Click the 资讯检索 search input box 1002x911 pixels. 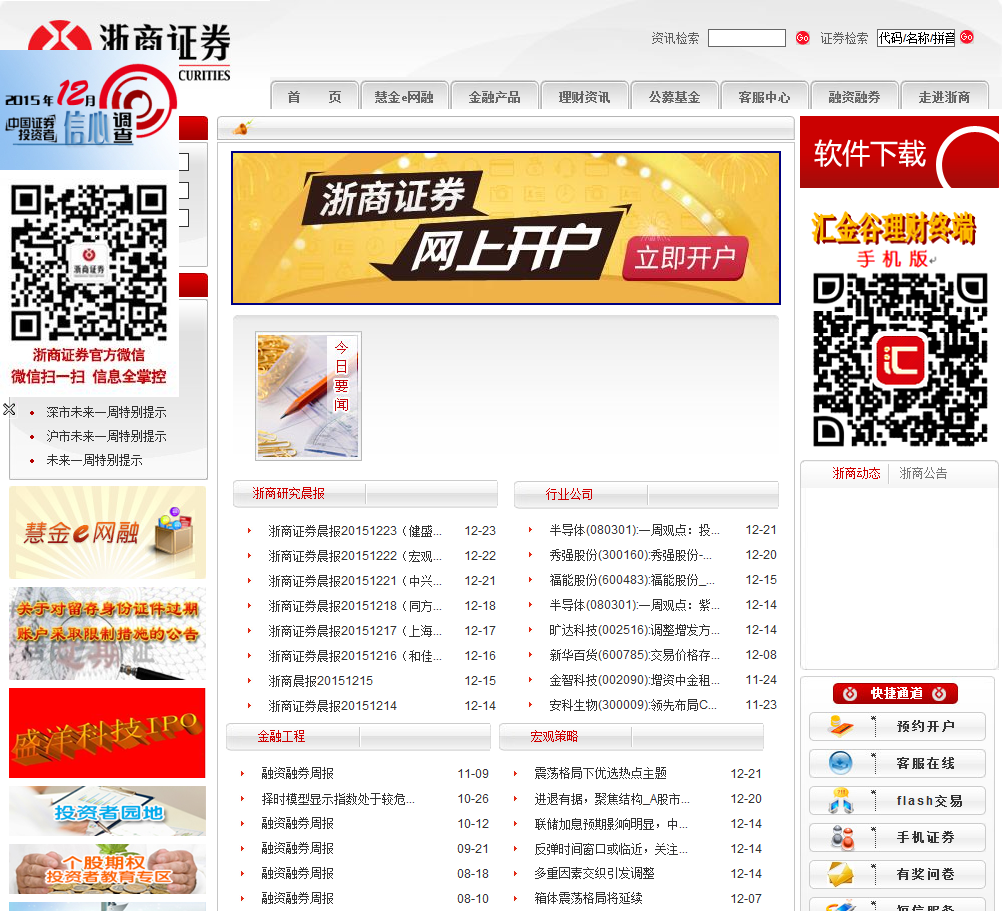point(747,38)
